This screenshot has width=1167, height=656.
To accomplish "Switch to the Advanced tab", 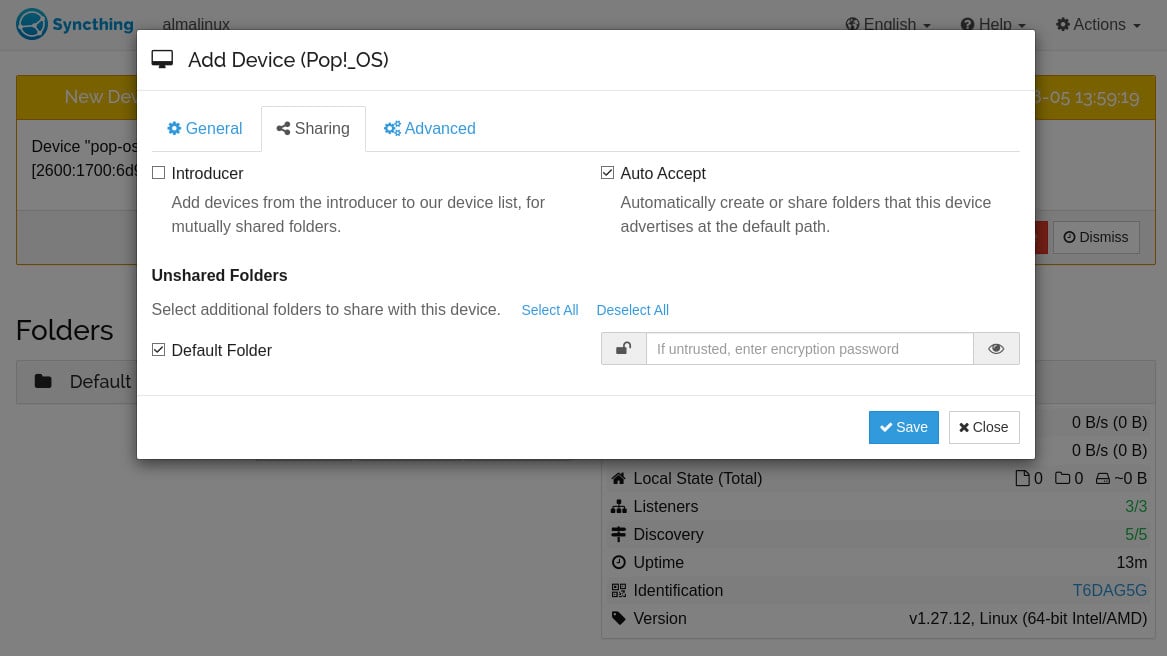I will 429,129.
